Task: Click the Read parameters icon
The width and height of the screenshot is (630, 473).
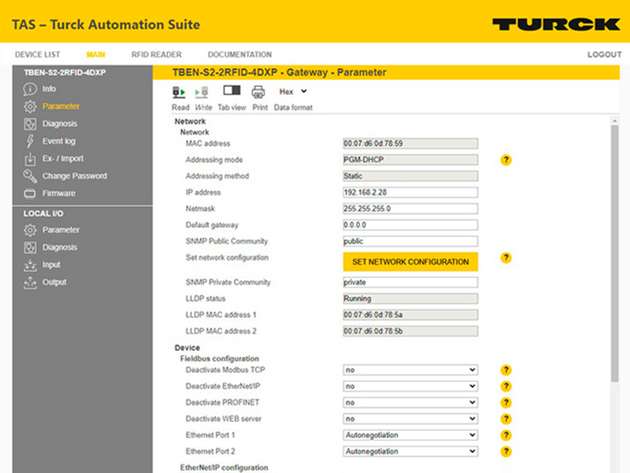Action: coord(179,92)
